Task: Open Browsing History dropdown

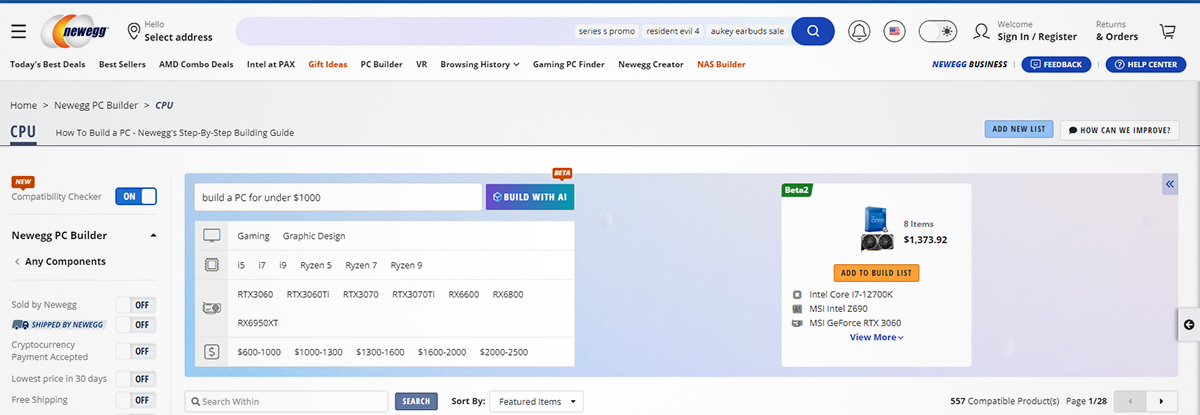Action: click(480, 64)
